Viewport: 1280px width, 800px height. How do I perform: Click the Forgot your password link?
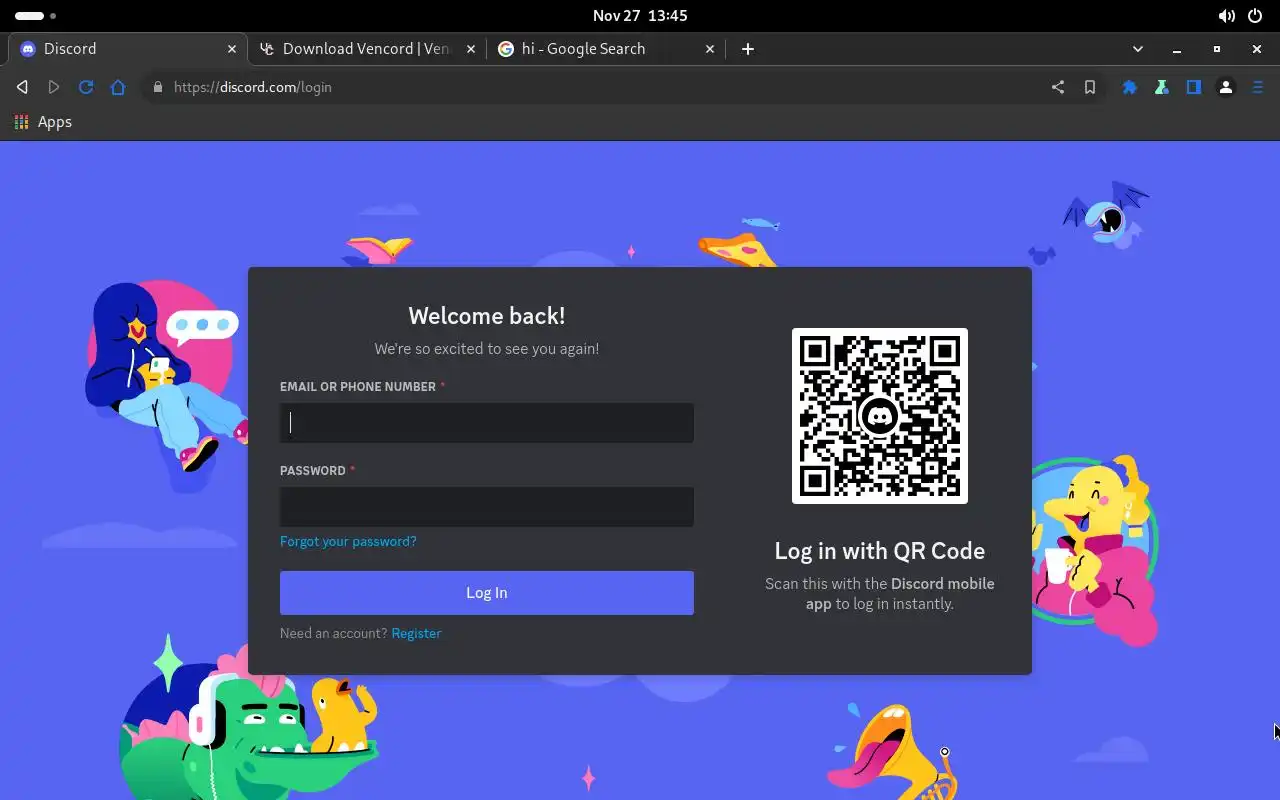pyautogui.click(x=348, y=541)
